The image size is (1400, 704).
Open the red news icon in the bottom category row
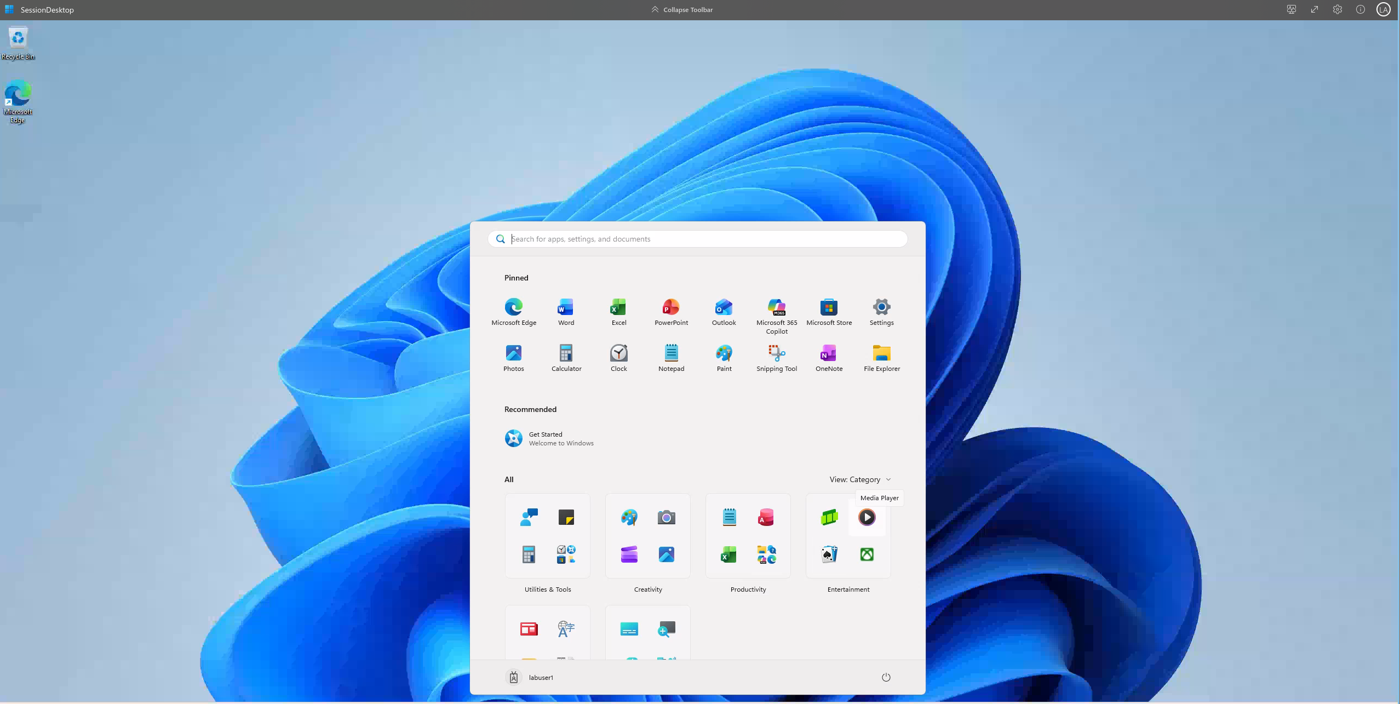coord(529,629)
